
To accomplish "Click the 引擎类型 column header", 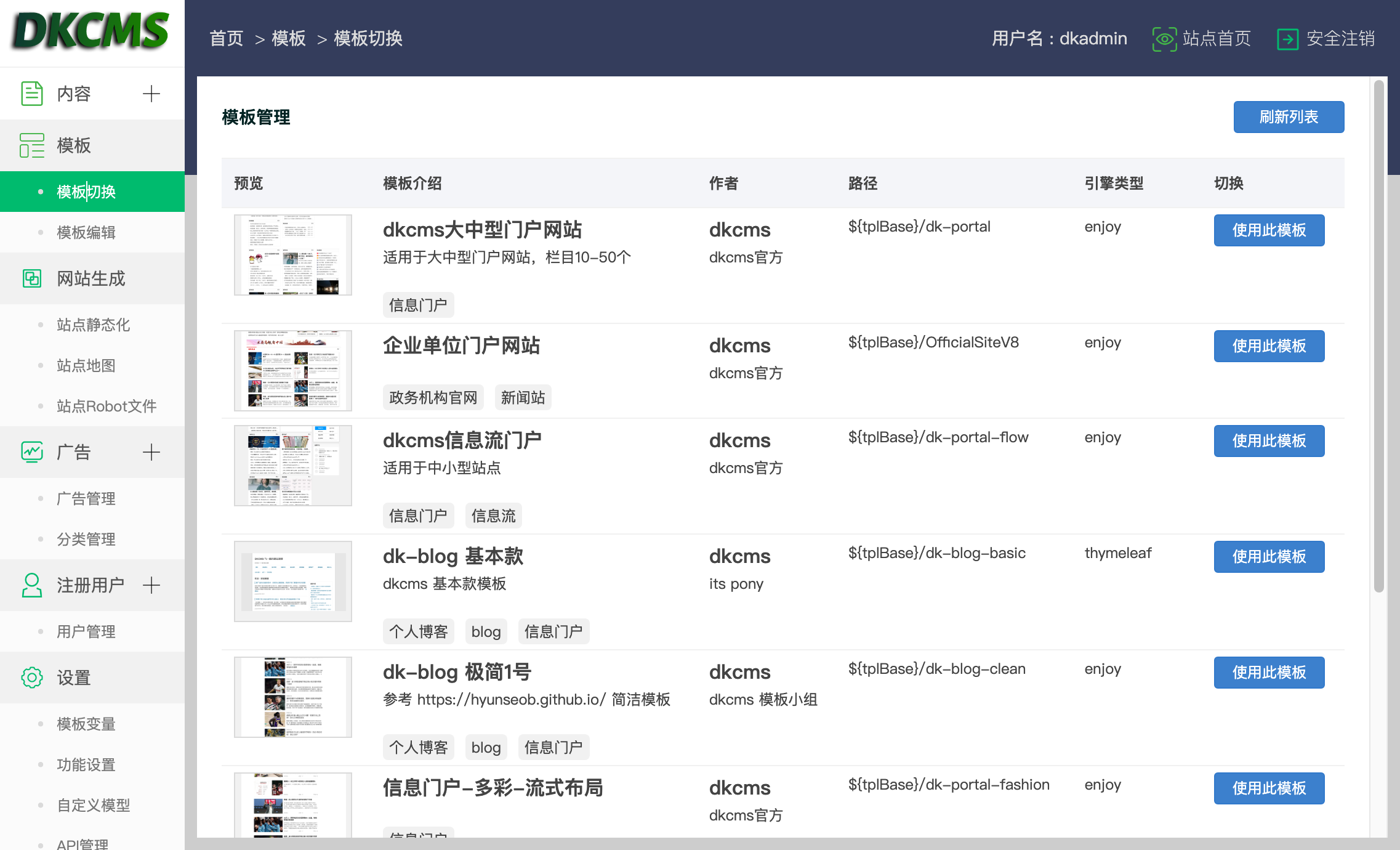I will pyautogui.click(x=1114, y=184).
